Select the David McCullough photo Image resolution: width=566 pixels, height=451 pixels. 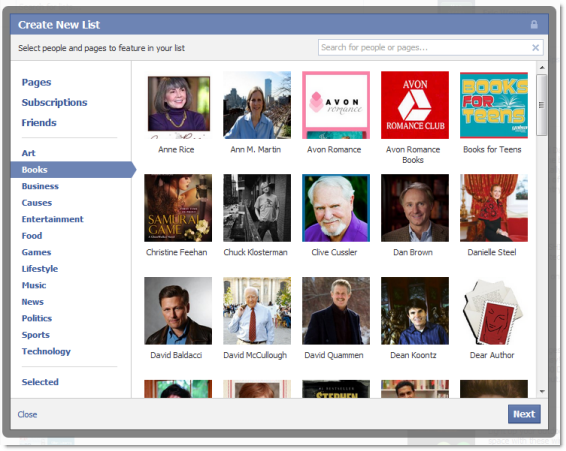coord(257,311)
